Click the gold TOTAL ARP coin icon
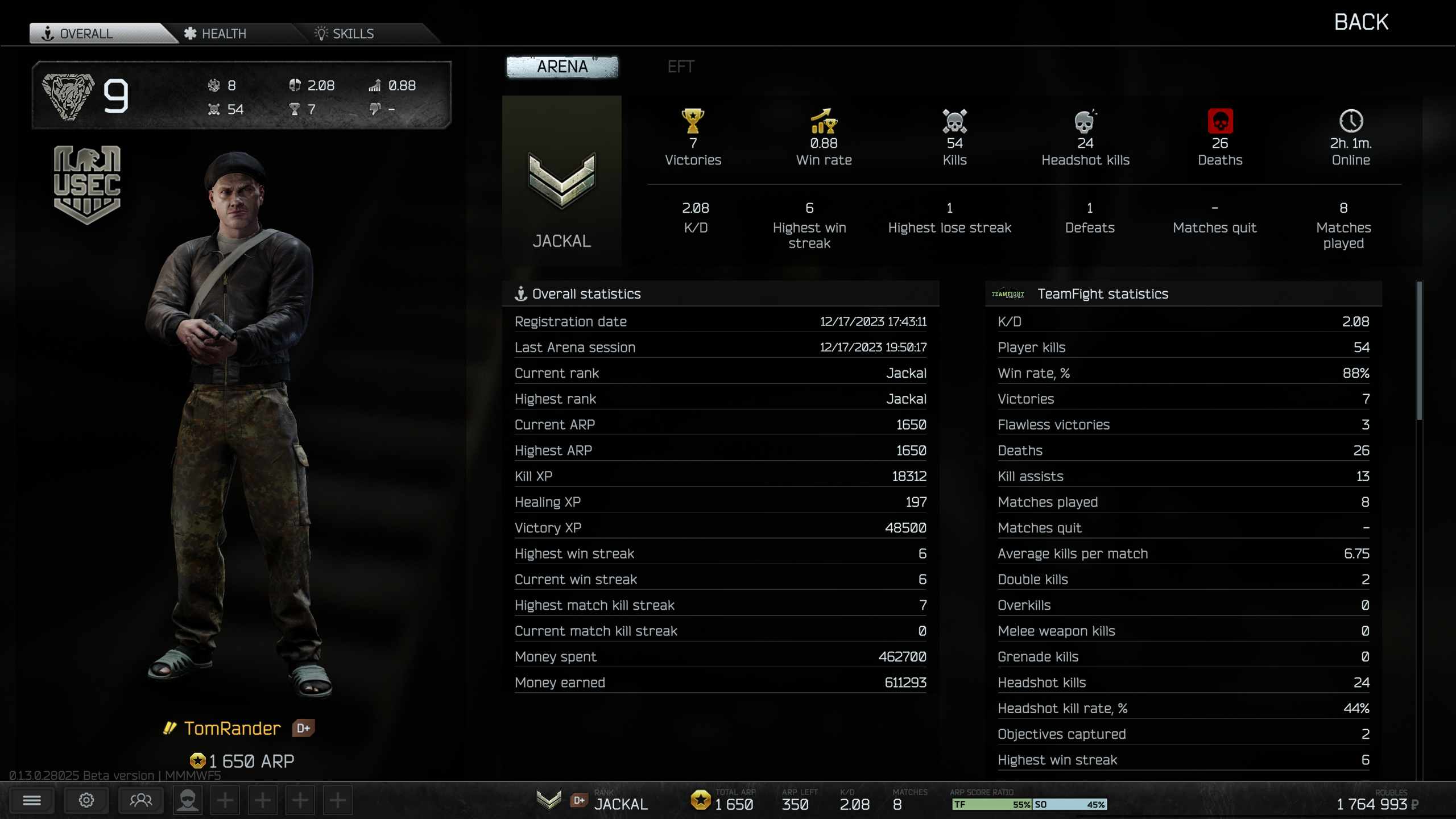1456x819 pixels. (701, 800)
